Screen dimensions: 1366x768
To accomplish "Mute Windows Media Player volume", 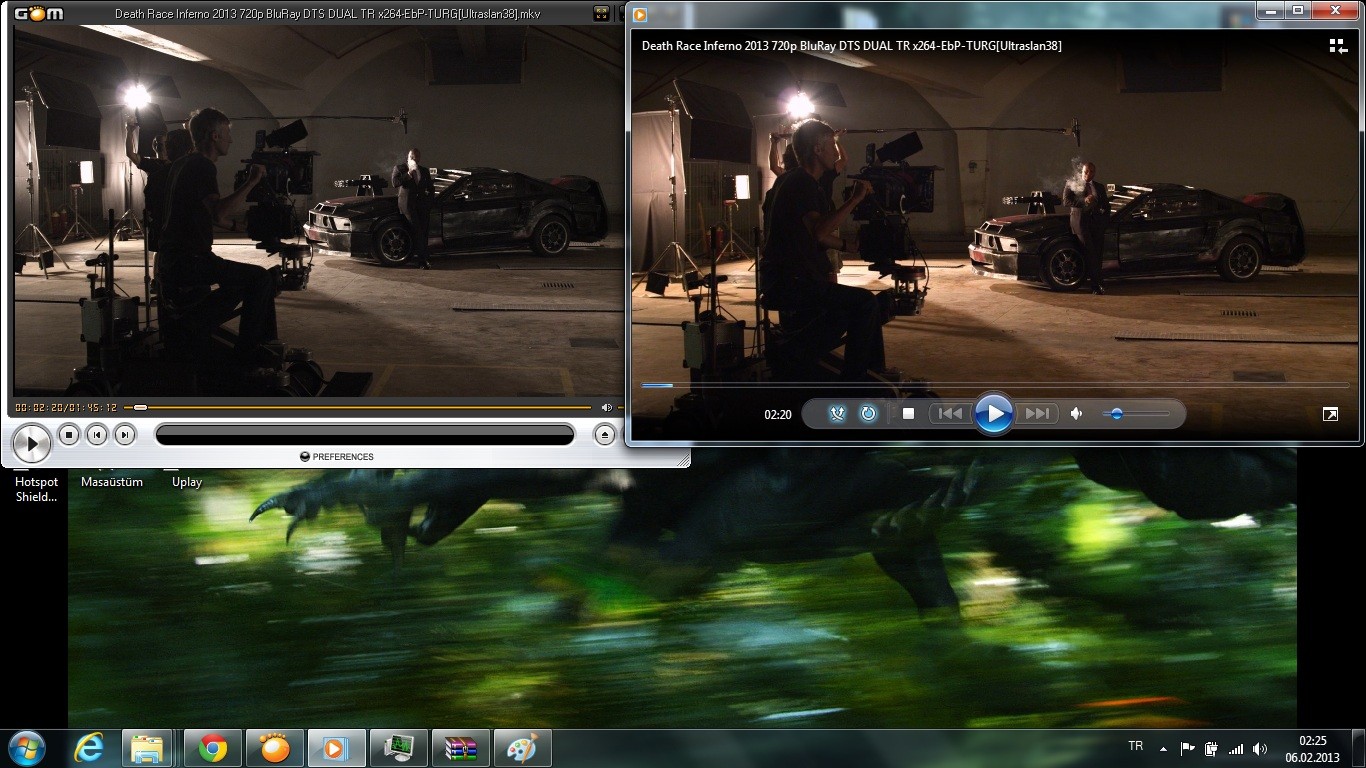I will (1076, 414).
